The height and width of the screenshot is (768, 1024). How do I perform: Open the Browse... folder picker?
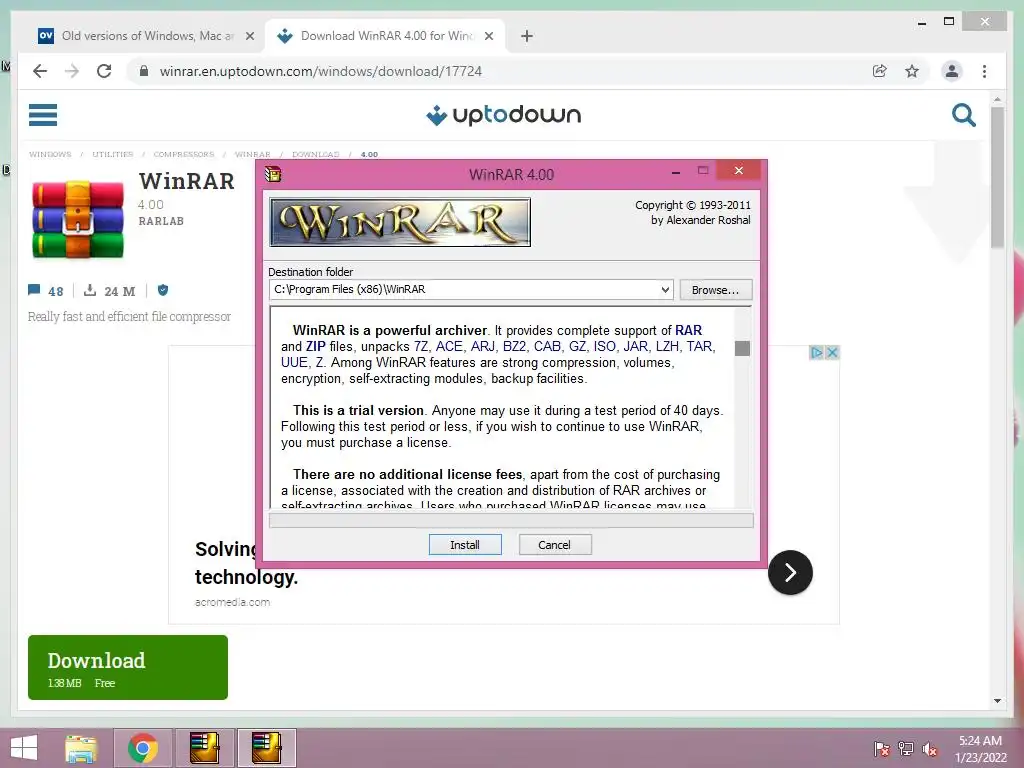tap(716, 289)
